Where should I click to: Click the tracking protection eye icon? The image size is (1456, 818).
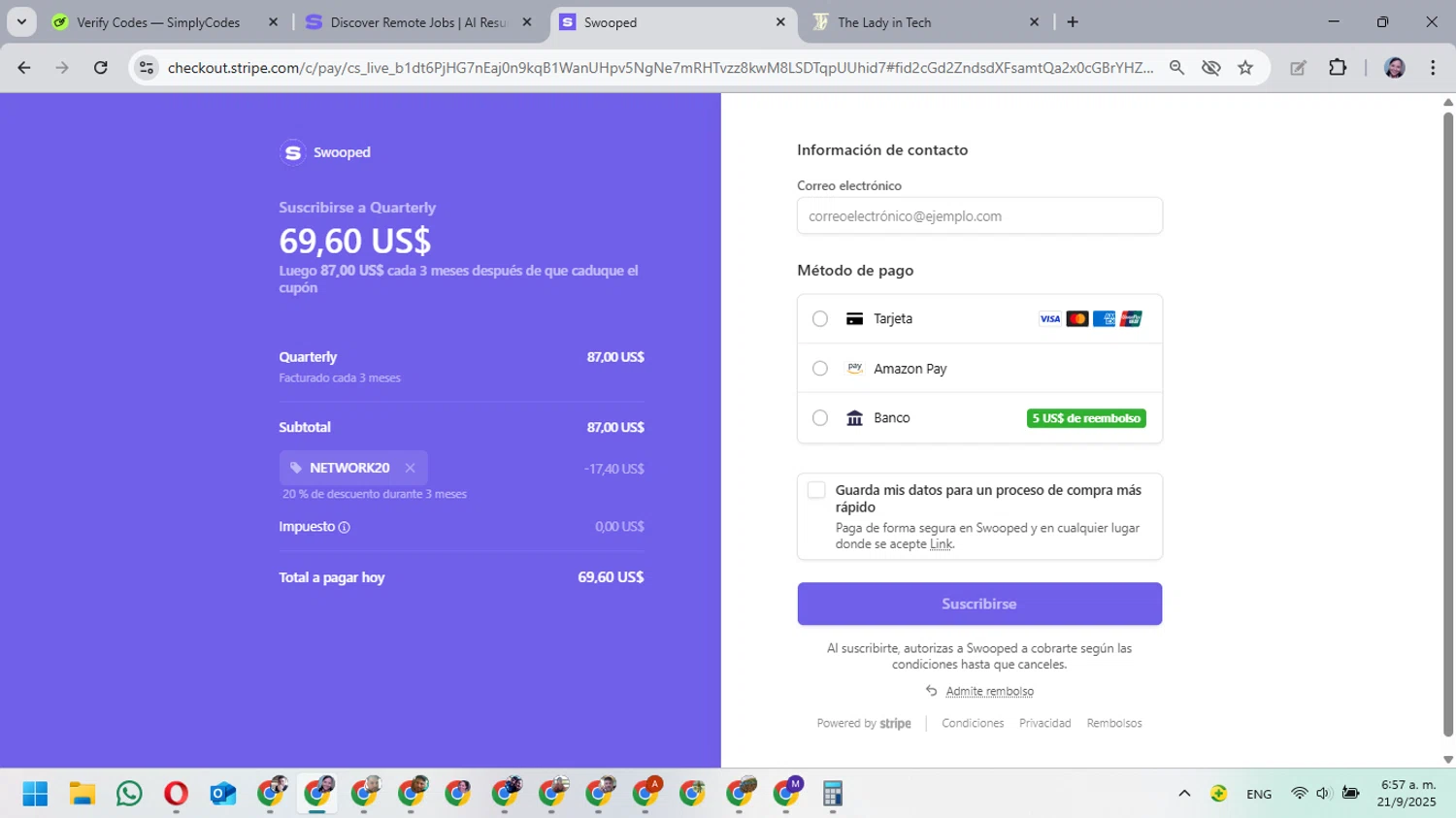coord(1210,68)
